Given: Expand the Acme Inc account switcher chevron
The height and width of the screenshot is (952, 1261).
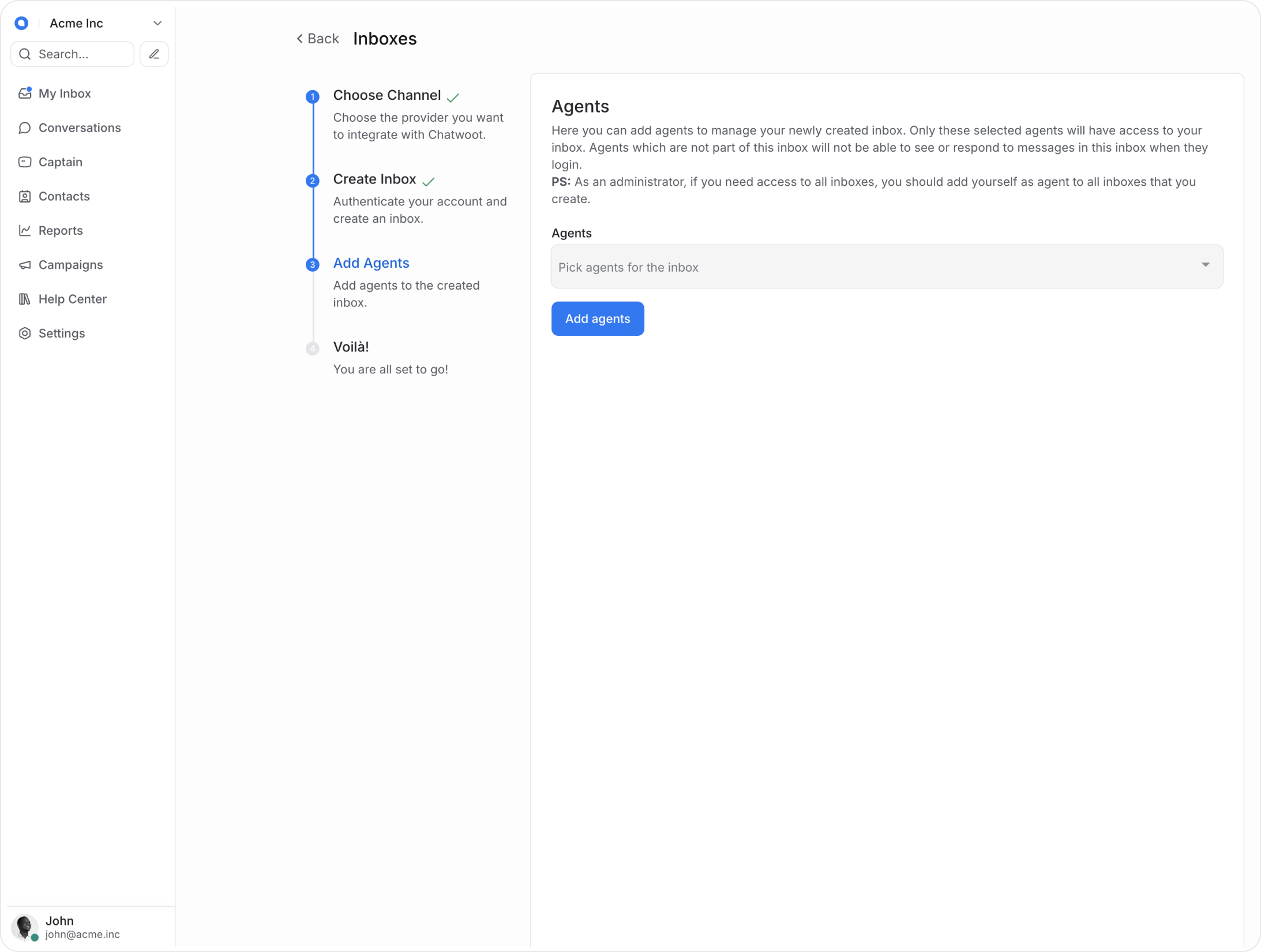Looking at the screenshot, I should 157,23.
